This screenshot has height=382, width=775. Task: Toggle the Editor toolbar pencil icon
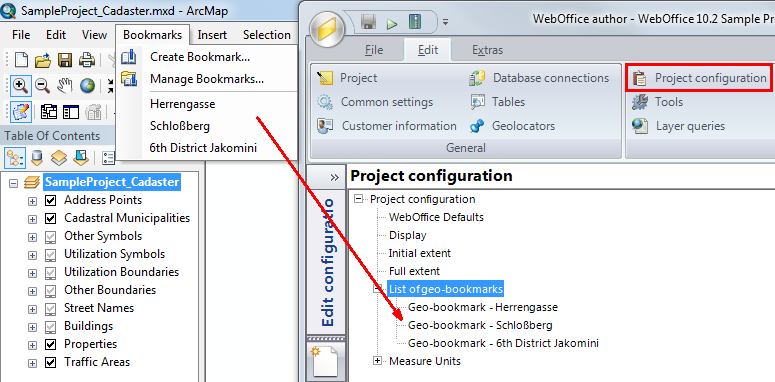(20, 112)
